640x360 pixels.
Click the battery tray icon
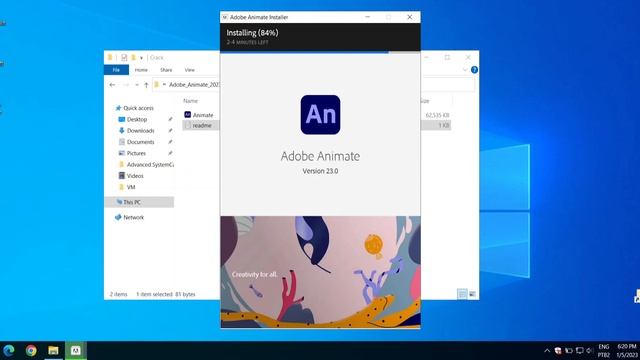(569, 351)
